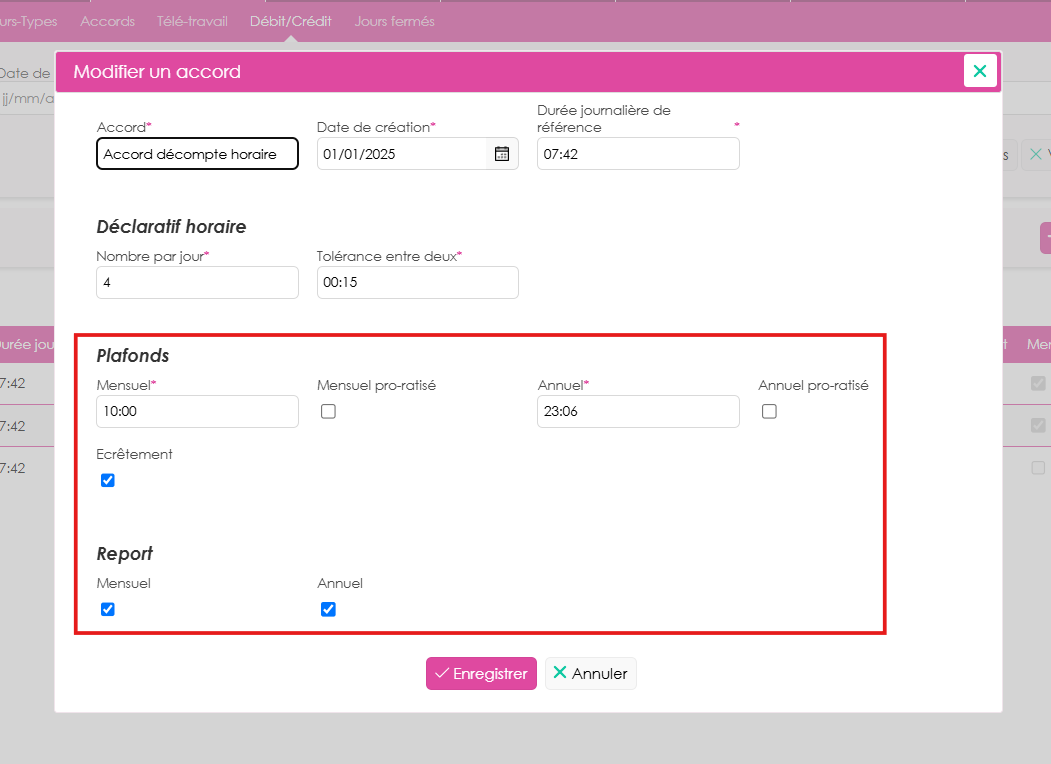This screenshot has width=1051, height=764.
Task: Click the Modifier un accord dialog title
Action: [x=157, y=72]
